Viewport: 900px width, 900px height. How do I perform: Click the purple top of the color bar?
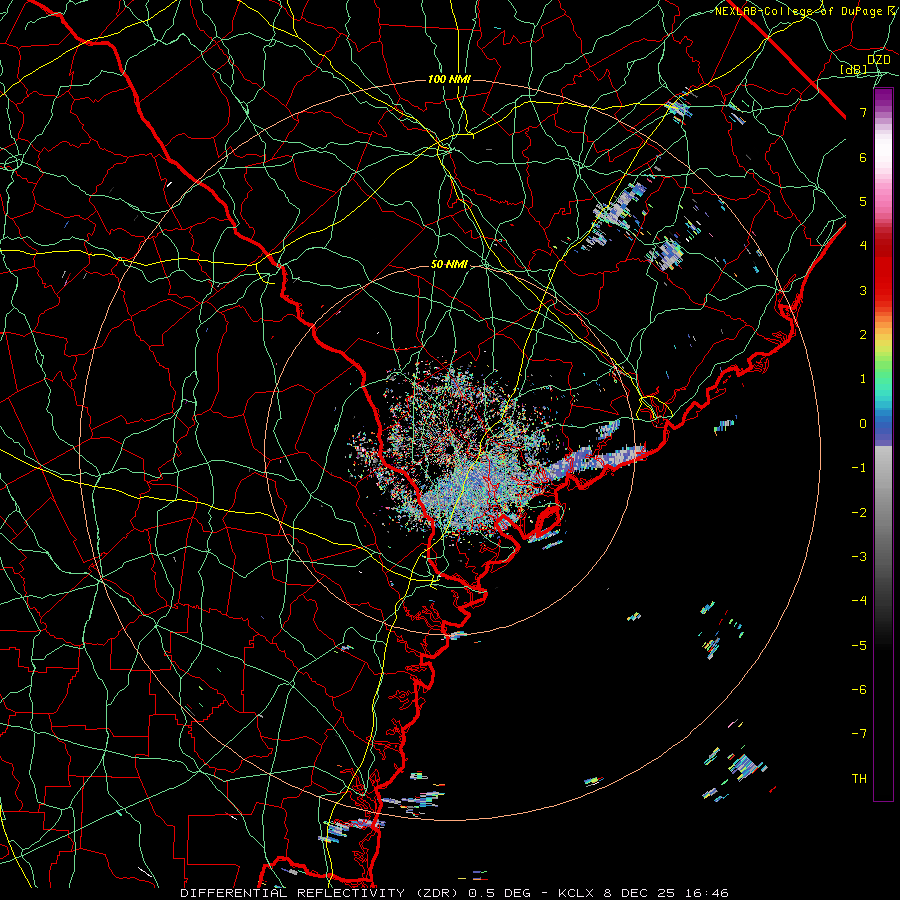tap(883, 98)
